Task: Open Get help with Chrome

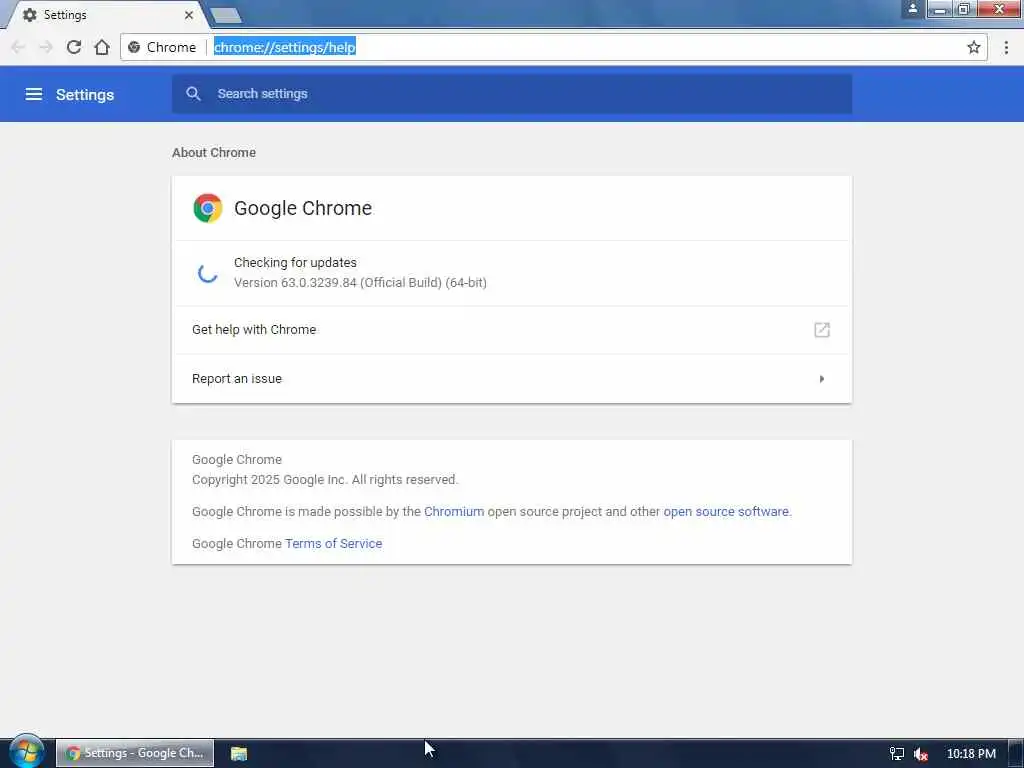Action: 512,330
